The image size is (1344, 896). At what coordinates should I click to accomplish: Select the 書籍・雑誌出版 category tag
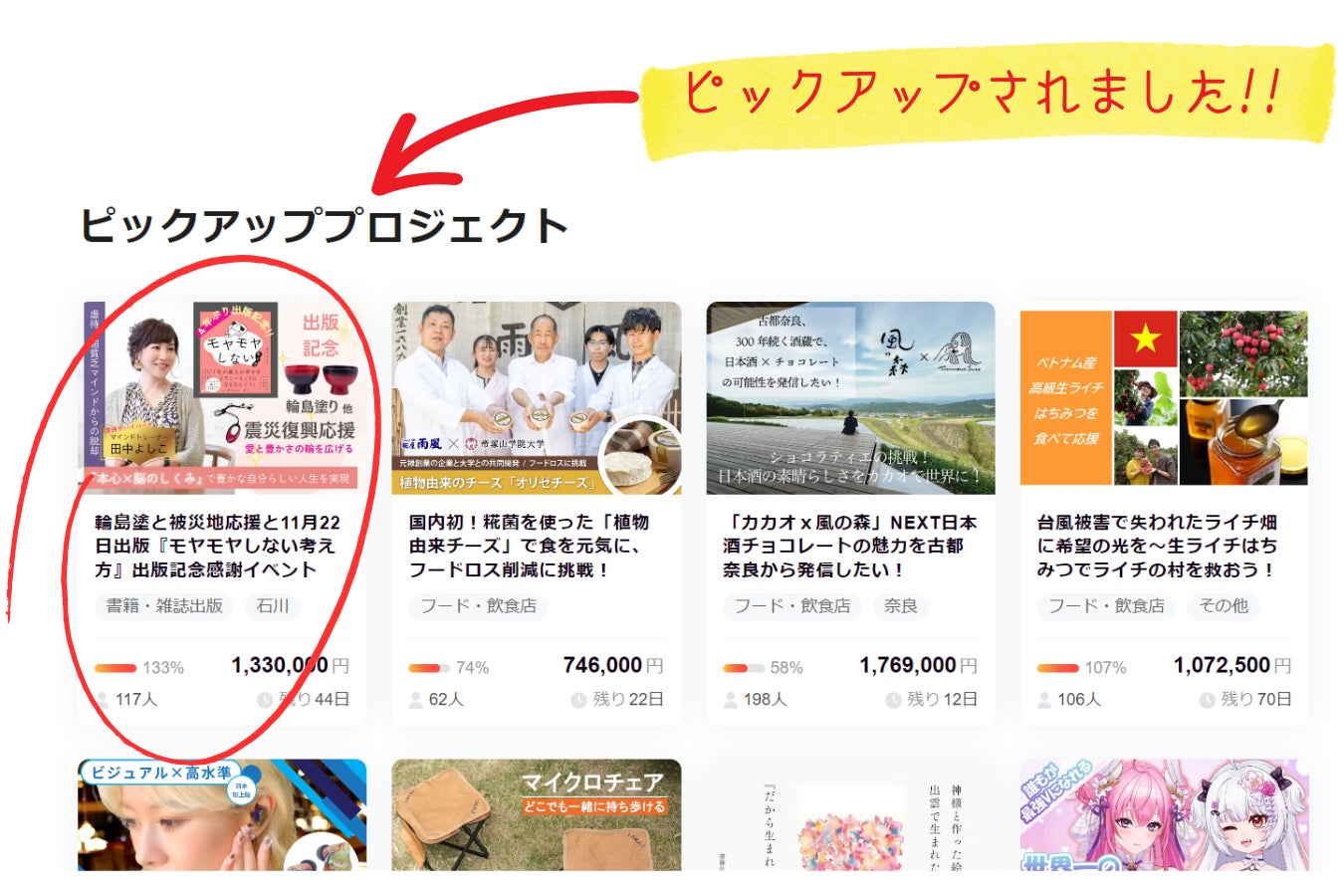(164, 605)
